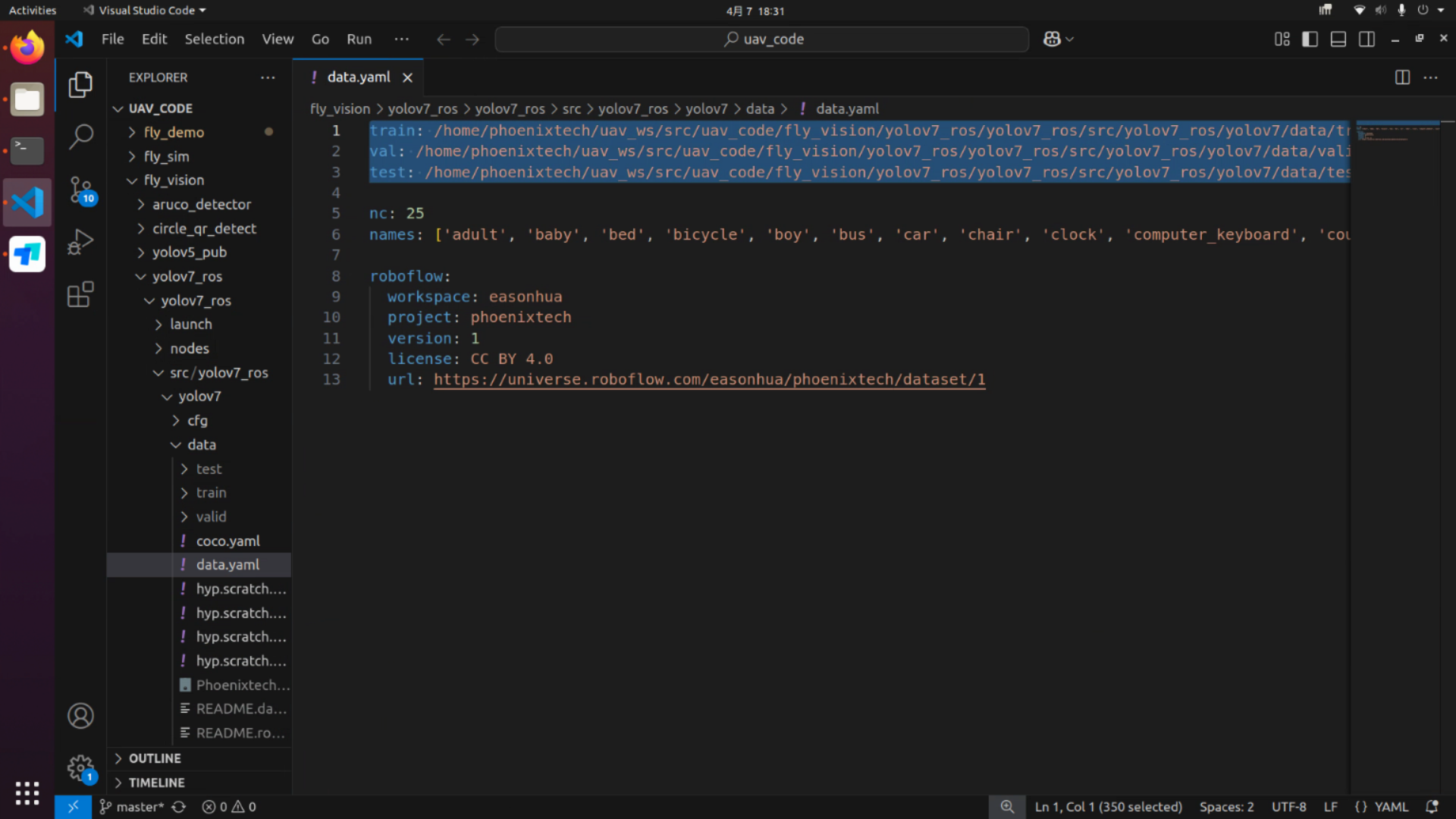Open Terminal from the dock

27,151
